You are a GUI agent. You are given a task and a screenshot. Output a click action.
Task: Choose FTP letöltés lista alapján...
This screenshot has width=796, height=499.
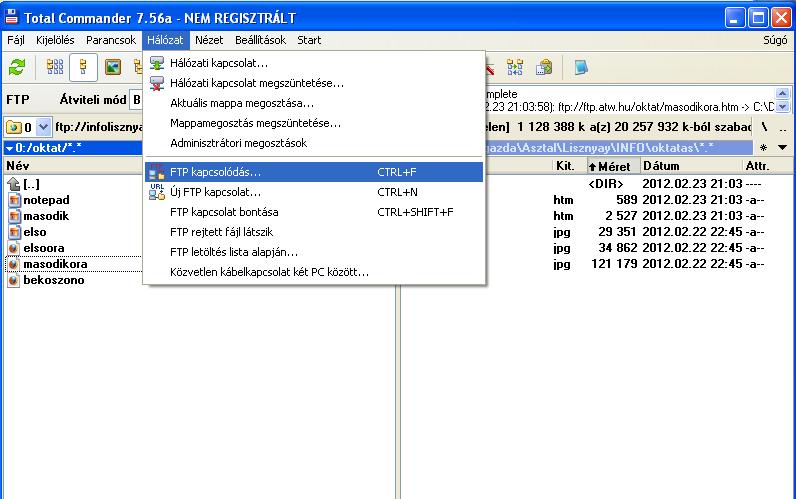click(x=314, y=252)
